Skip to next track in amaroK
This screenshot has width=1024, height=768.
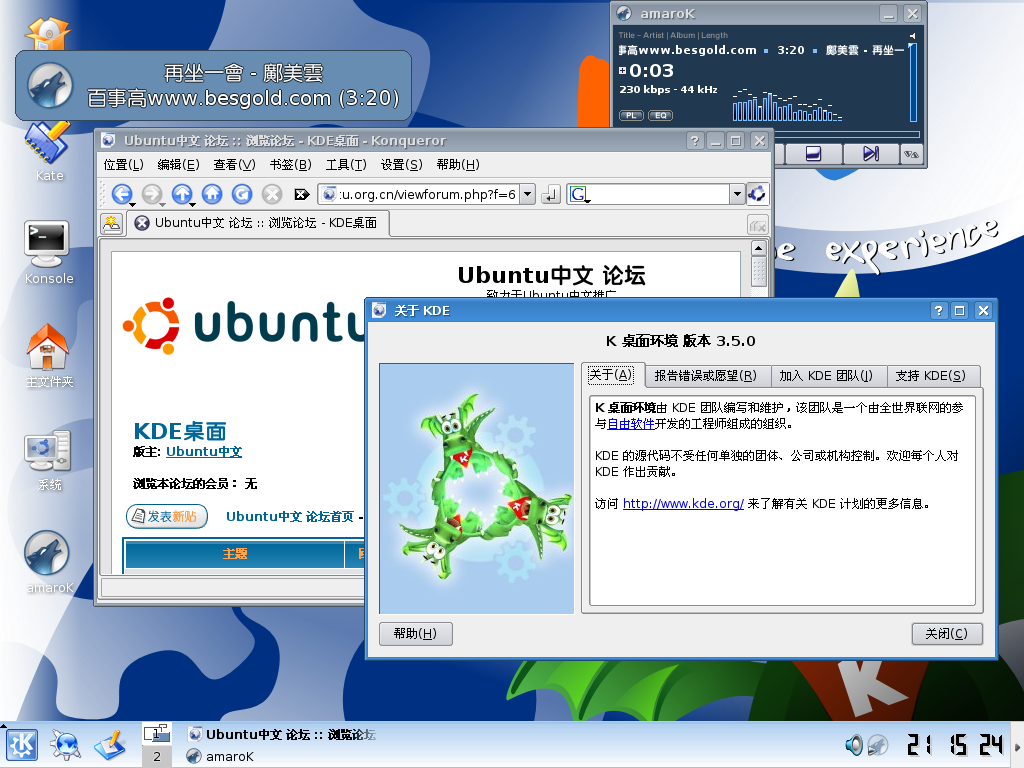871,153
